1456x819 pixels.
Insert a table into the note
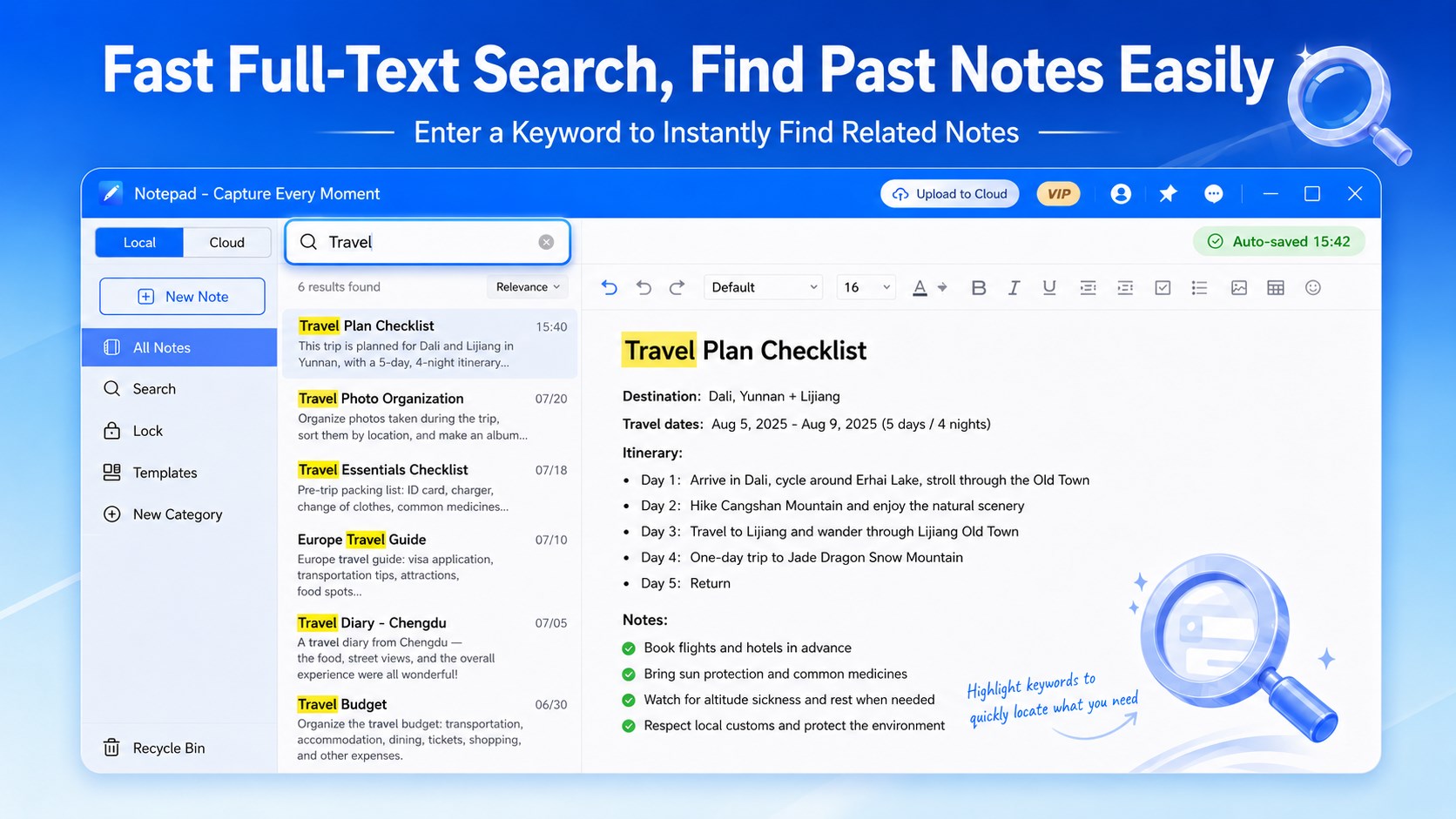(1276, 287)
